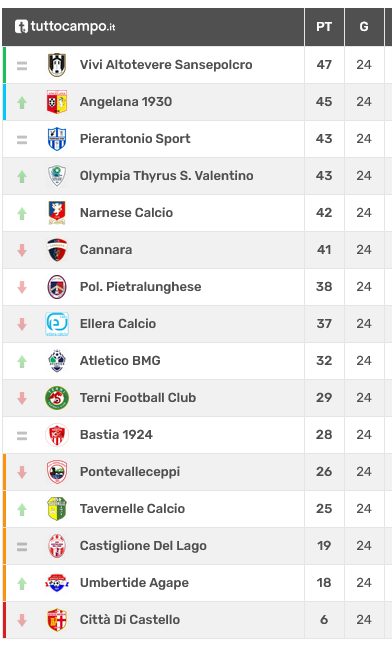Open the Pol. Pietralunghese team page

point(141,287)
